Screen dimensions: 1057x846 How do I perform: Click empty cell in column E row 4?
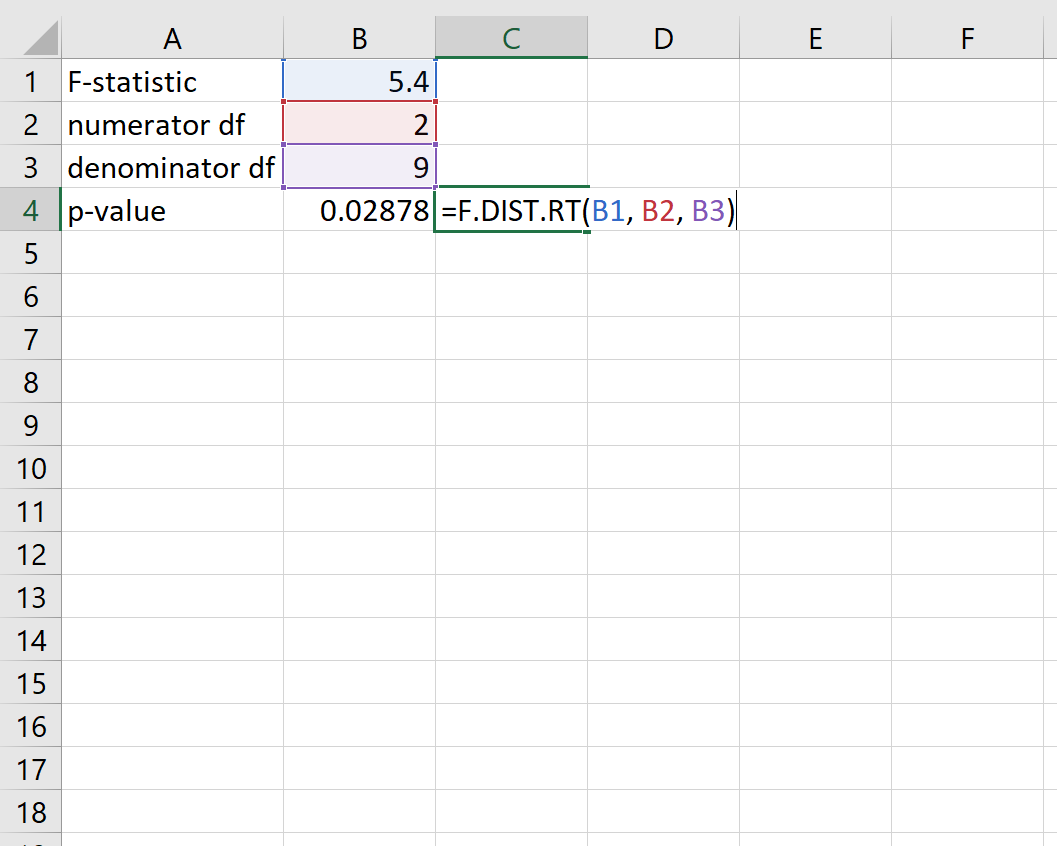pyautogui.click(x=815, y=211)
